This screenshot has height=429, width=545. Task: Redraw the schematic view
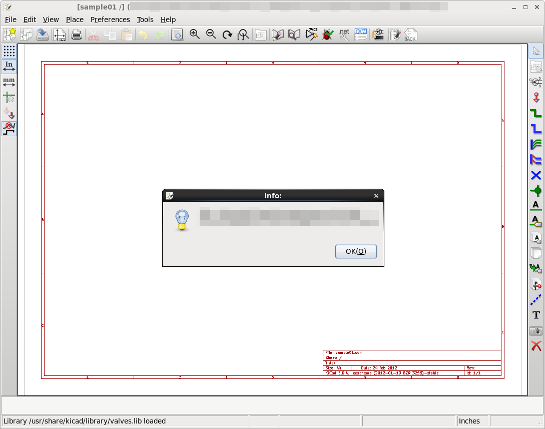point(227,35)
